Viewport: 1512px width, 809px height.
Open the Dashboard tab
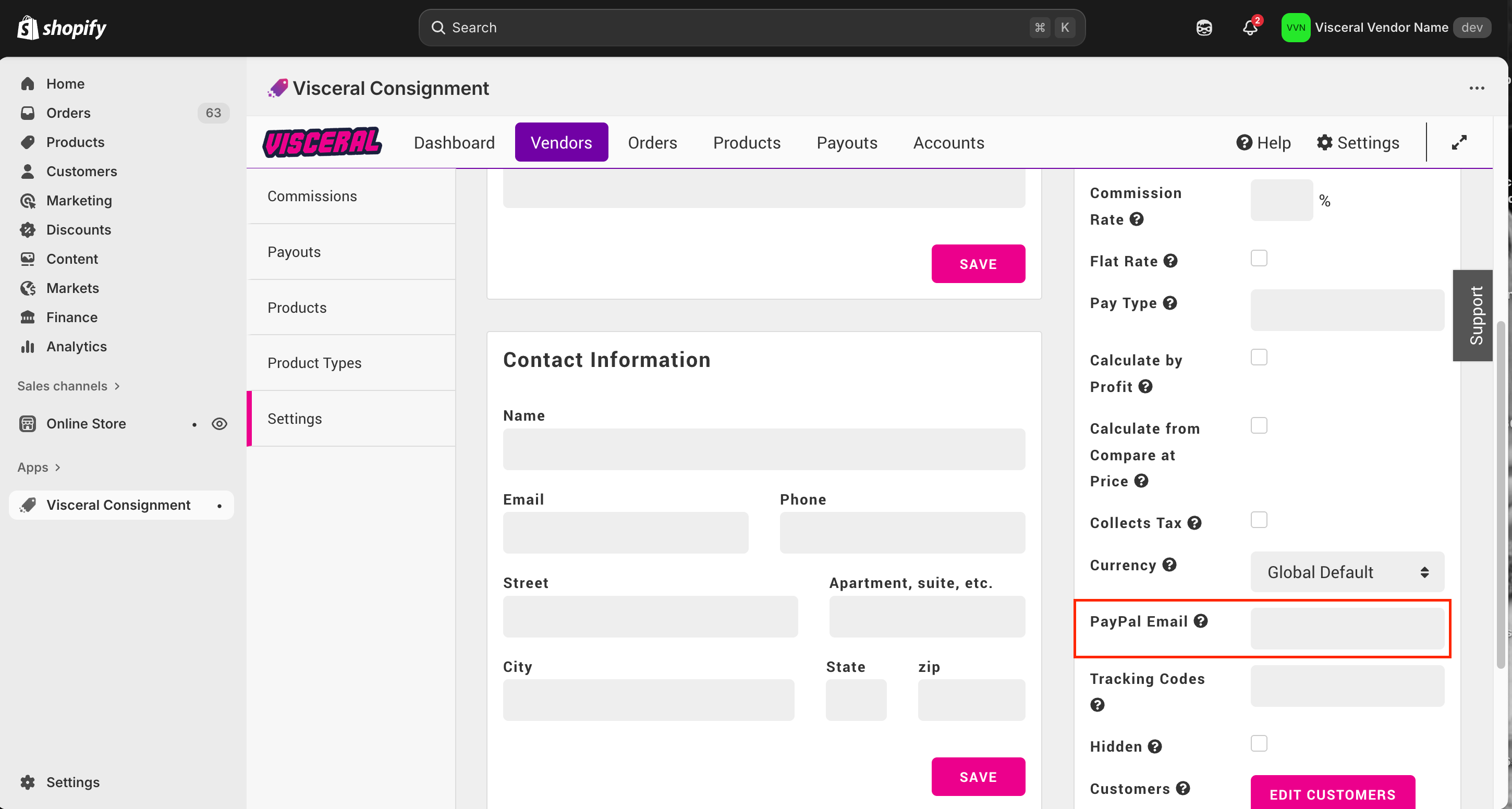pyautogui.click(x=454, y=142)
